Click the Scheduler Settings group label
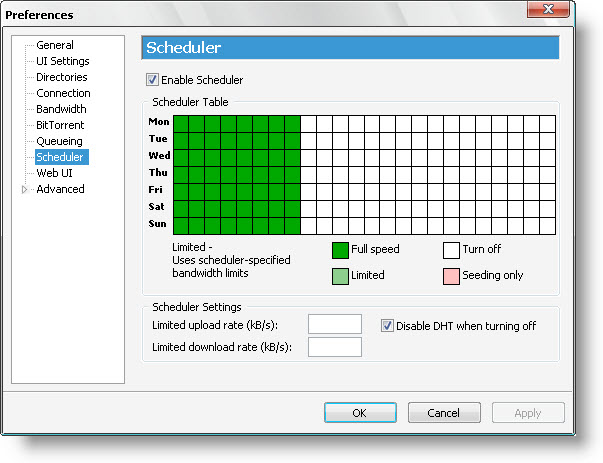 tap(197, 307)
